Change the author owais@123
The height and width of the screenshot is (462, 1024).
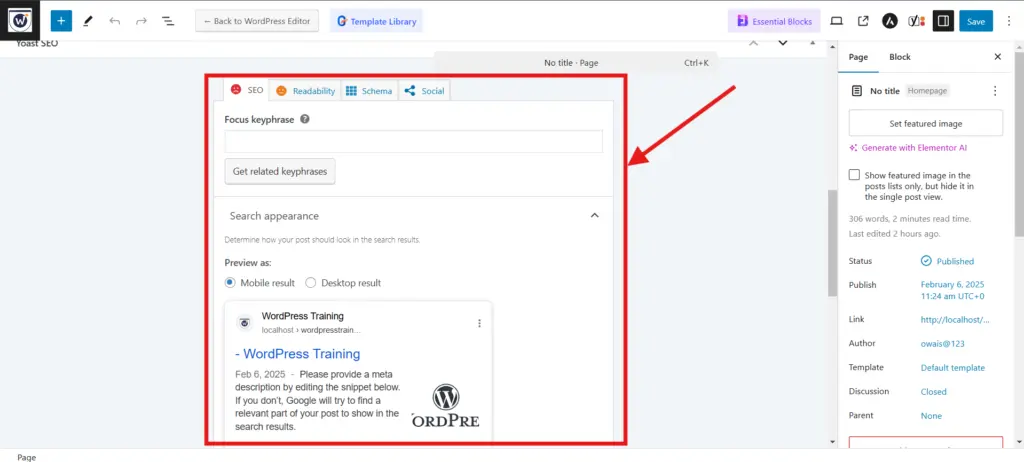942,344
